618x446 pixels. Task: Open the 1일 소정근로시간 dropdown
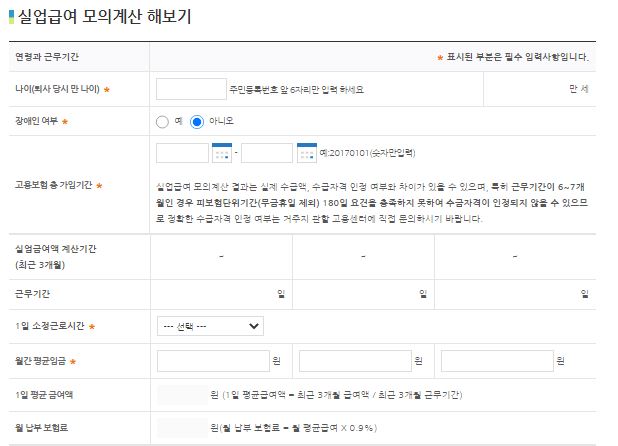click(x=210, y=326)
